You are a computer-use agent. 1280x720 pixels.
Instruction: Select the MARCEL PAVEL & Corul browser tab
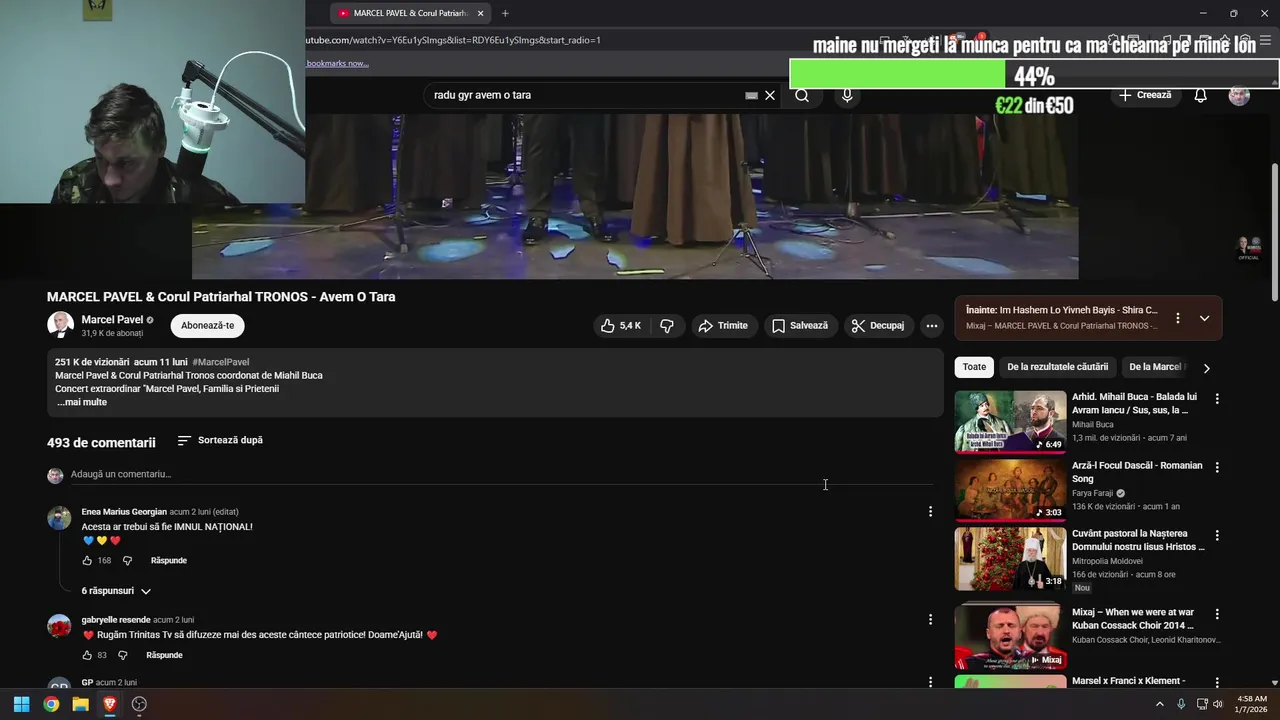[x=410, y=13]
